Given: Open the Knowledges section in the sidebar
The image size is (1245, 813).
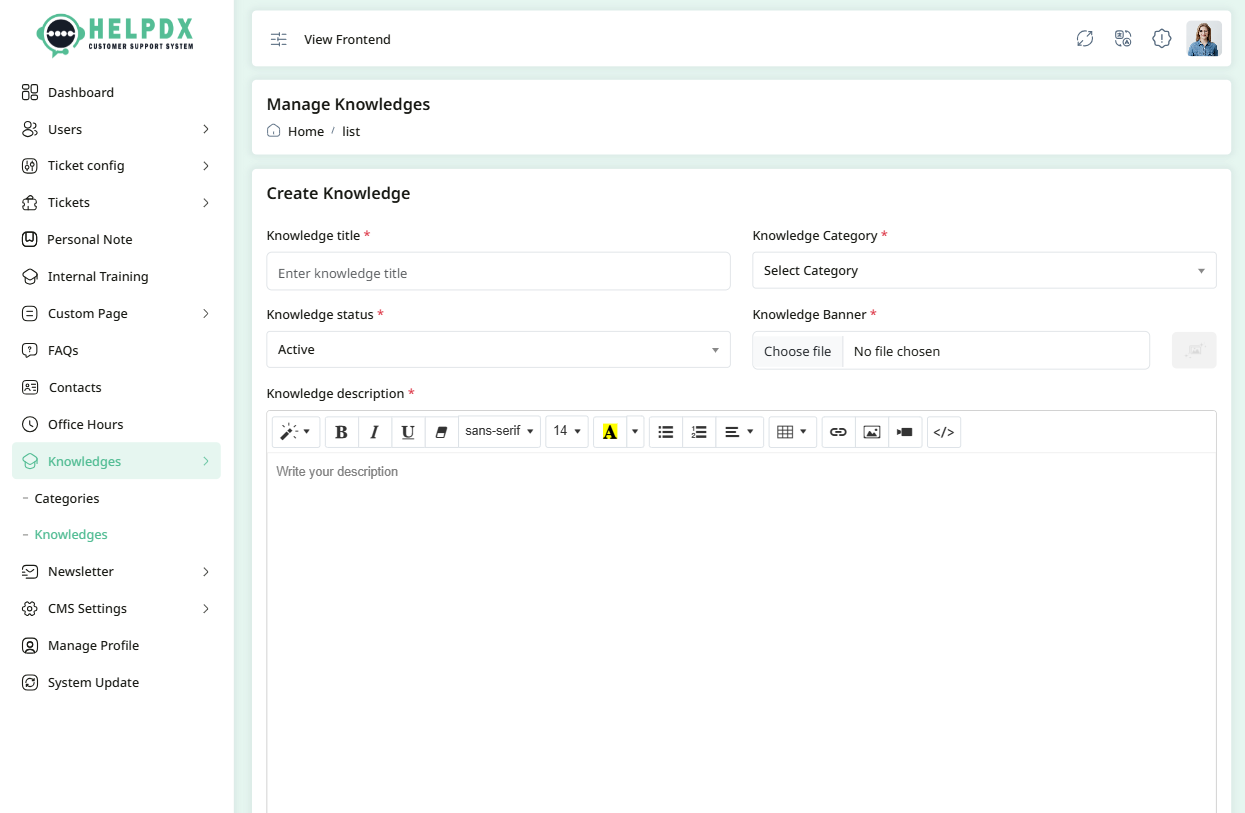Looking at the screenshot, I should tap(116, 461).
